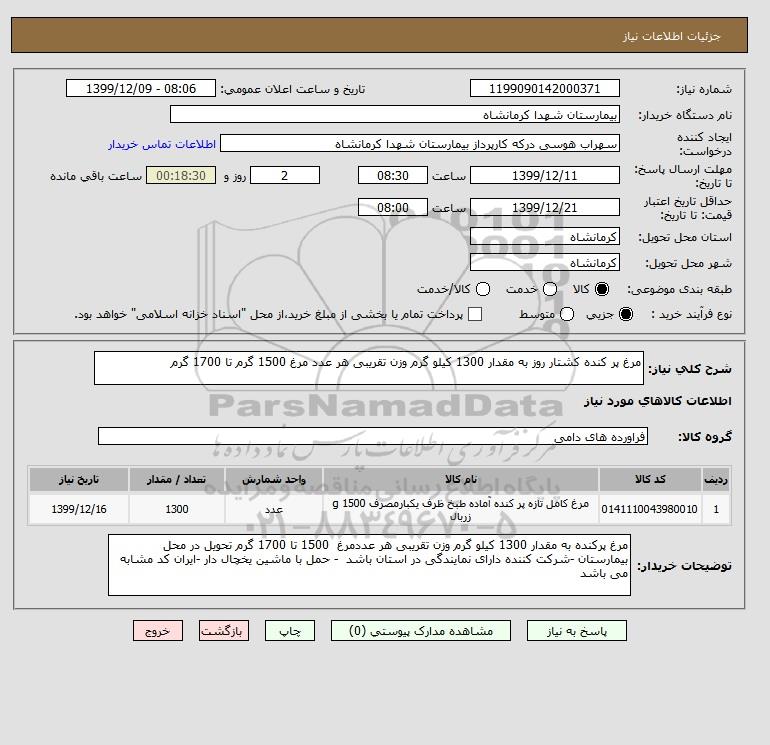Click the بازگشت back button
This screenshot has height=745, width=770.
(224, 631)
